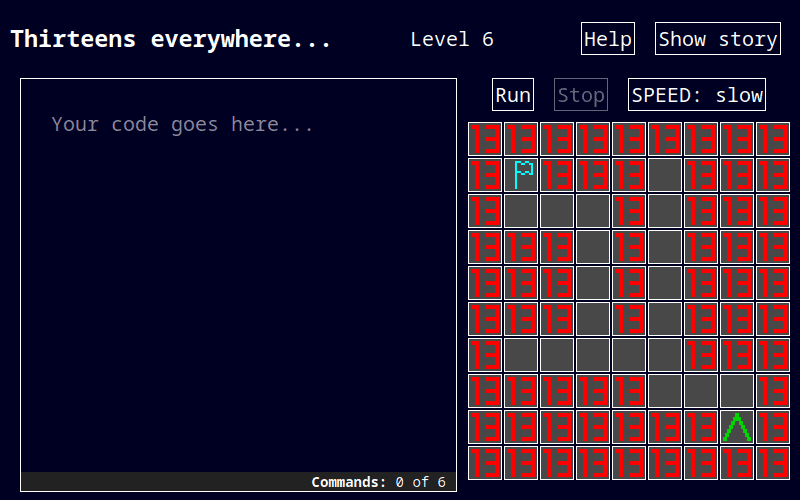The height and width of the screenshot is (500, 800).
Task: Click the empty gray tile directly above the green arrow
Action: point(737,391)
